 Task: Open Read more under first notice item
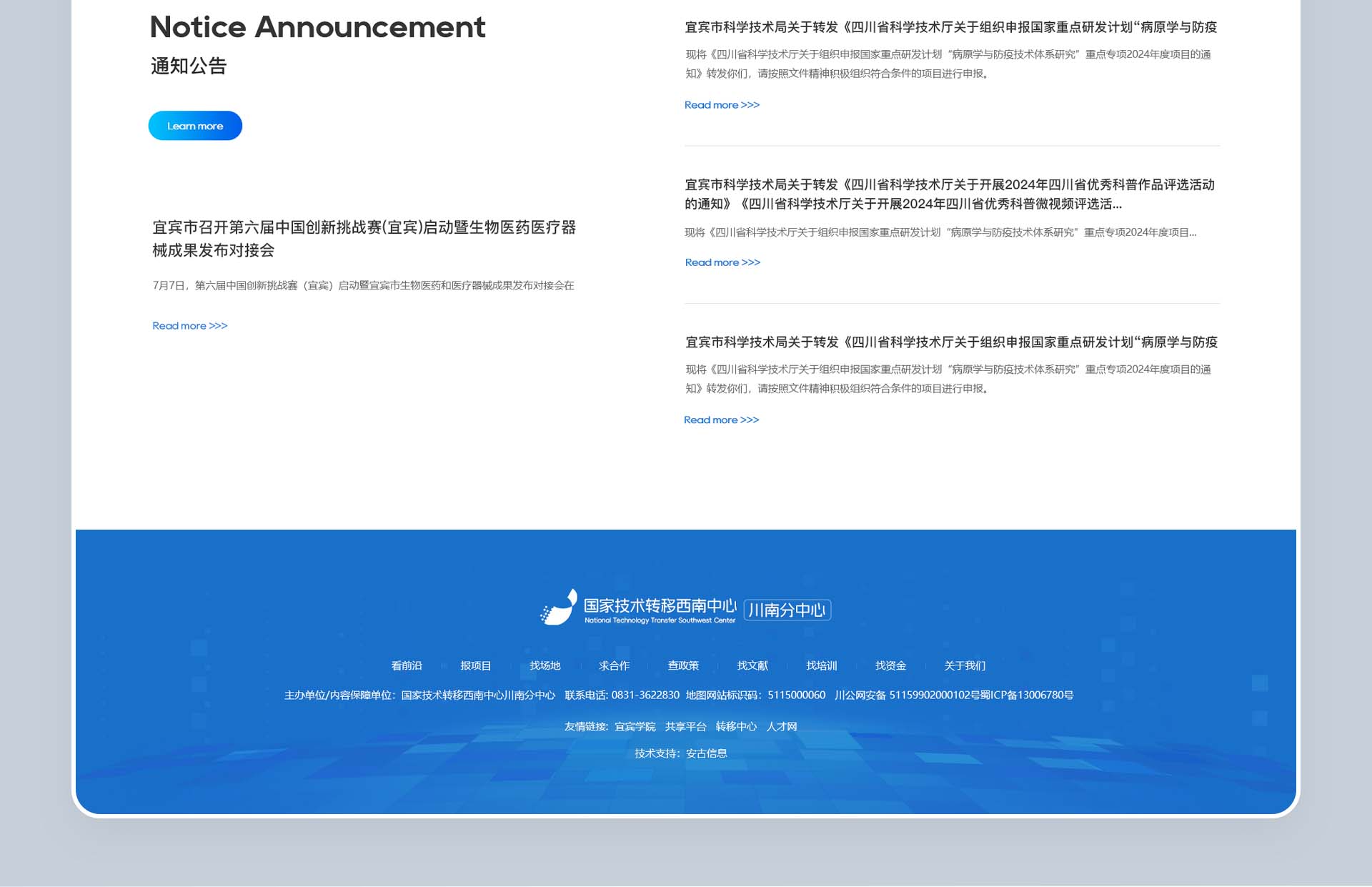722,105
